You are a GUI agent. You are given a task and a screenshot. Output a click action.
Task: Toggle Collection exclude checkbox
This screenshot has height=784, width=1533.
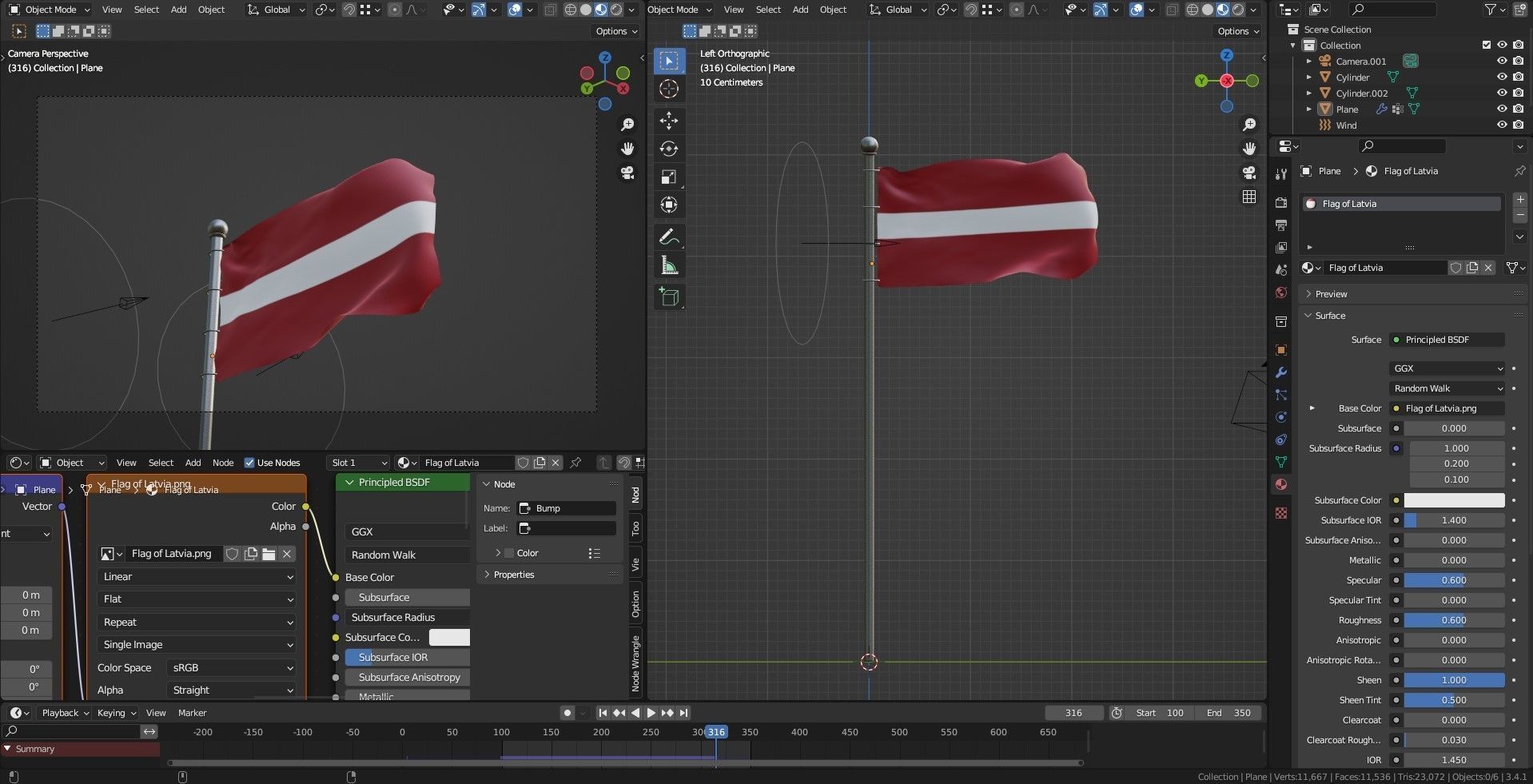[x=1487, y=46]
